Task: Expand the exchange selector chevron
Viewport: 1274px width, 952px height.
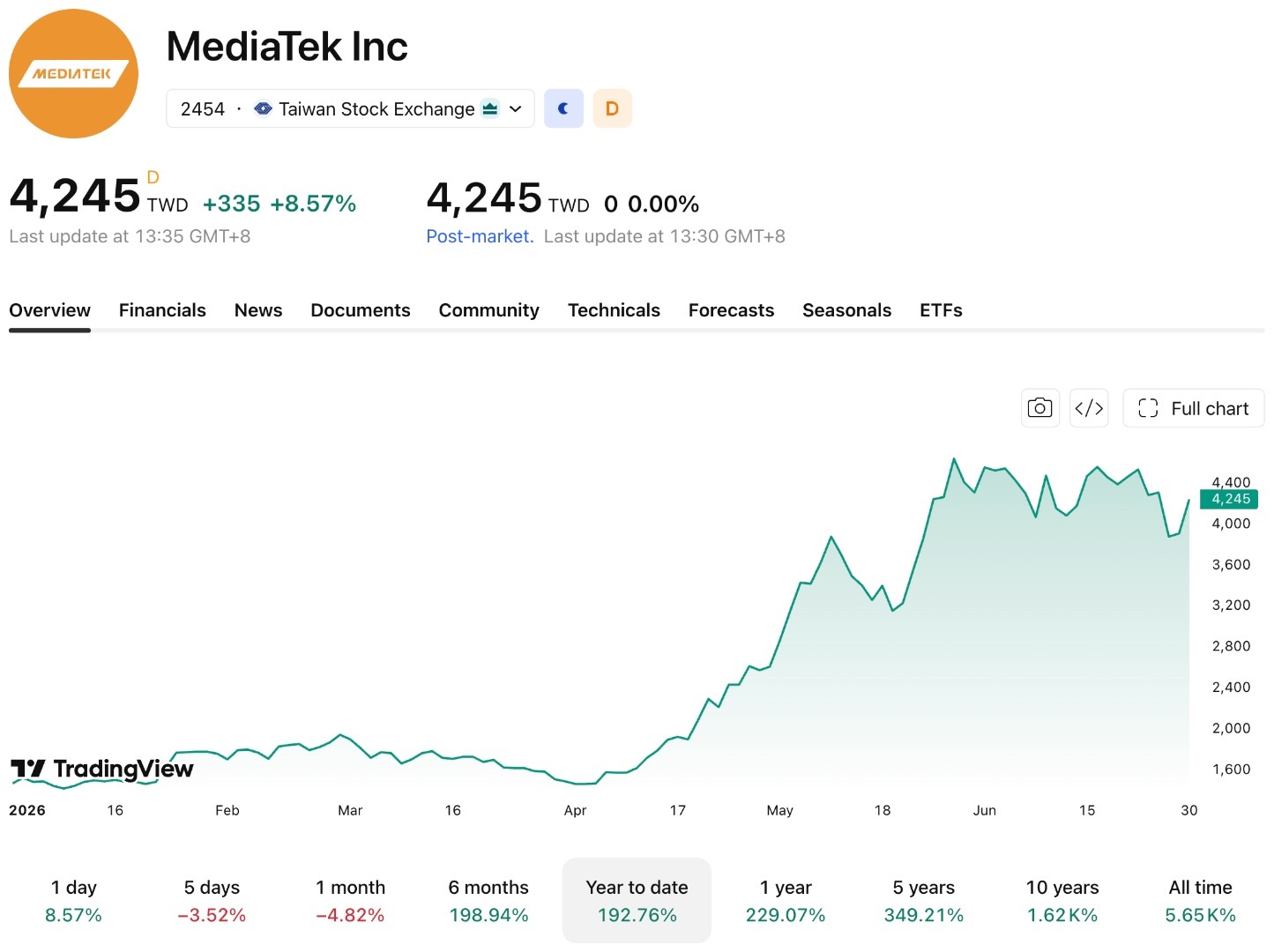Action: click(516, 109)
